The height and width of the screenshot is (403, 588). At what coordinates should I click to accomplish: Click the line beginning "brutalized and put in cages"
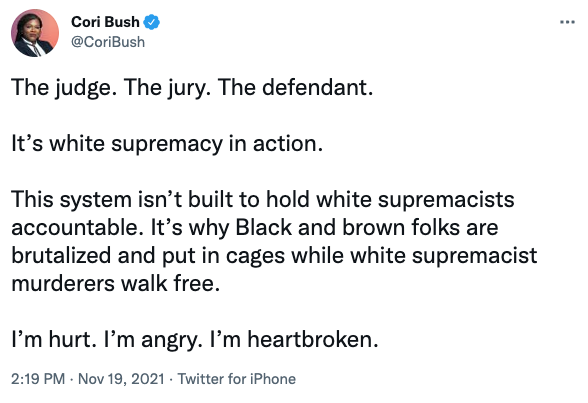(274, 256)
